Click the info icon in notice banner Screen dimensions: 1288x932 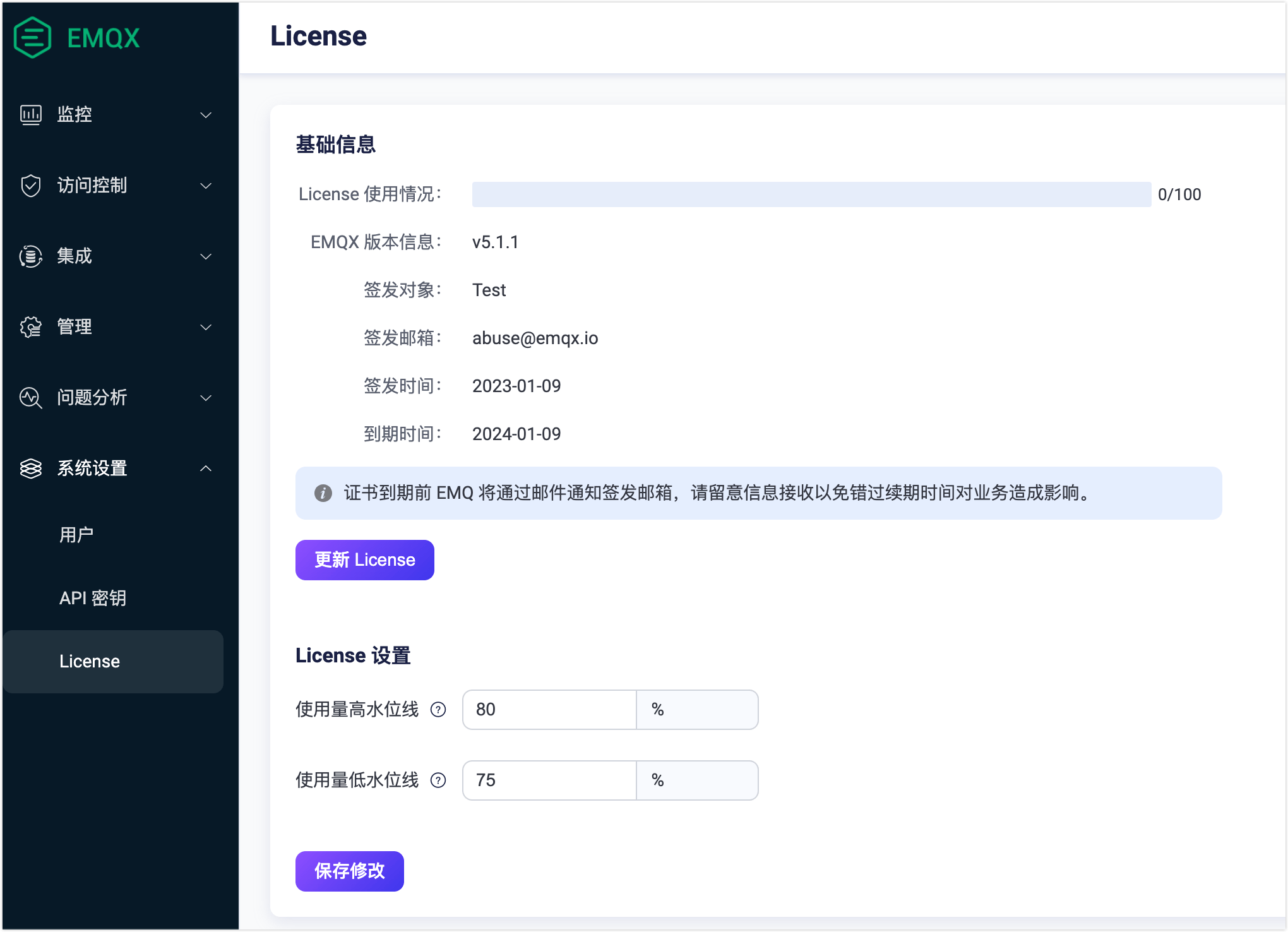[323, 493]
